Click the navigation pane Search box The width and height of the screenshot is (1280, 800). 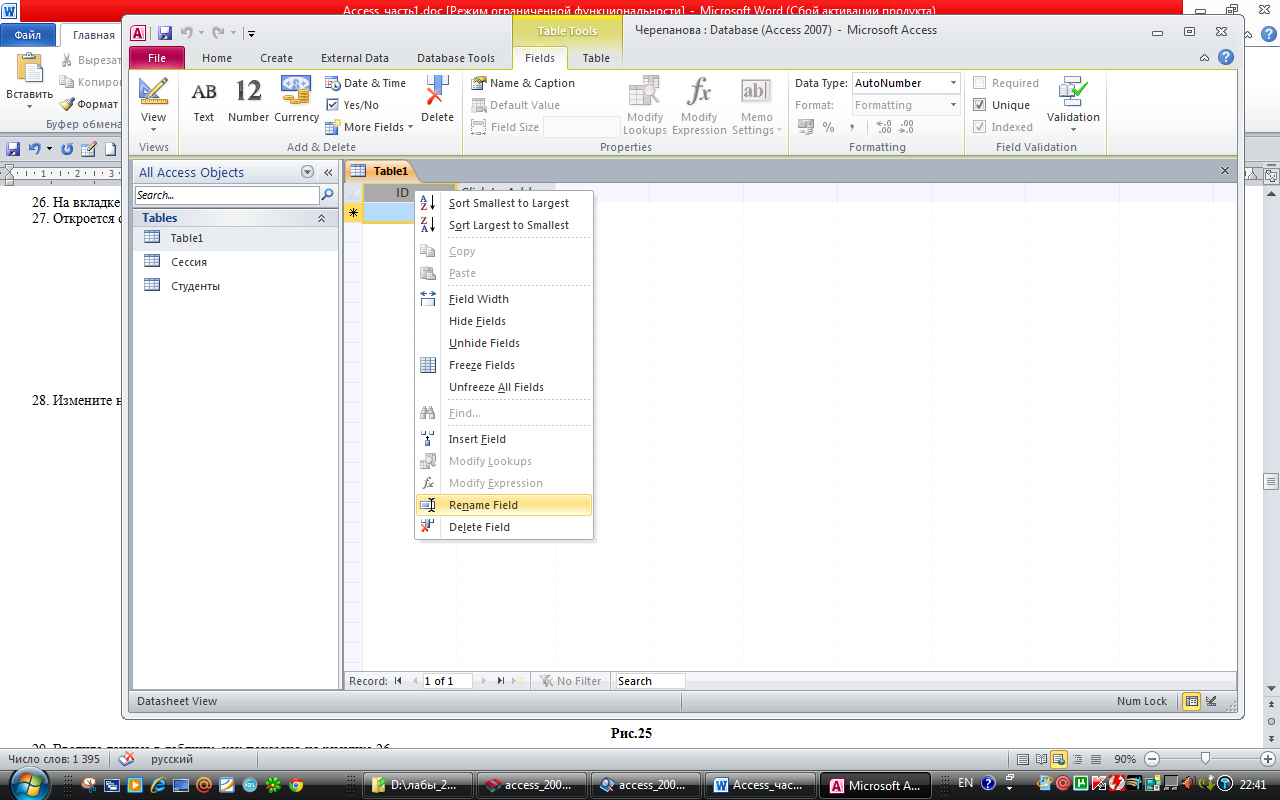(x=226, y=195)
